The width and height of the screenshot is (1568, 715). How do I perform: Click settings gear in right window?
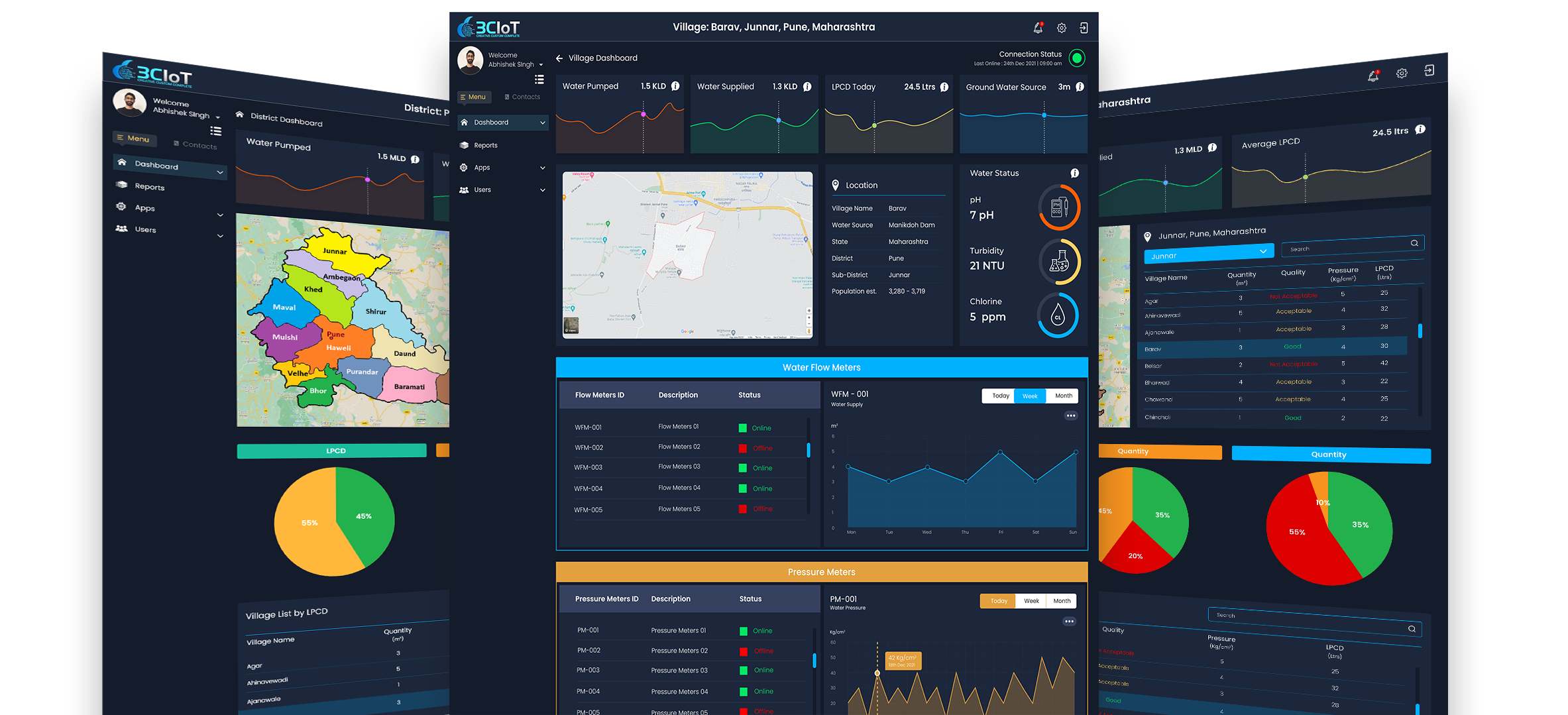click(1402, 74)
